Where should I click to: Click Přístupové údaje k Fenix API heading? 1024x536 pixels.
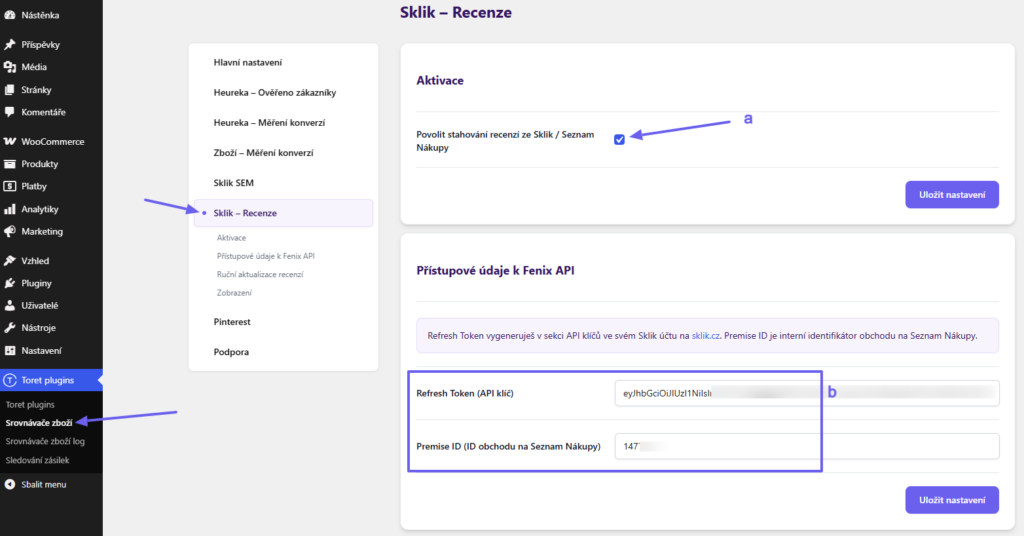pyautogui.click(x=495, y=270)
